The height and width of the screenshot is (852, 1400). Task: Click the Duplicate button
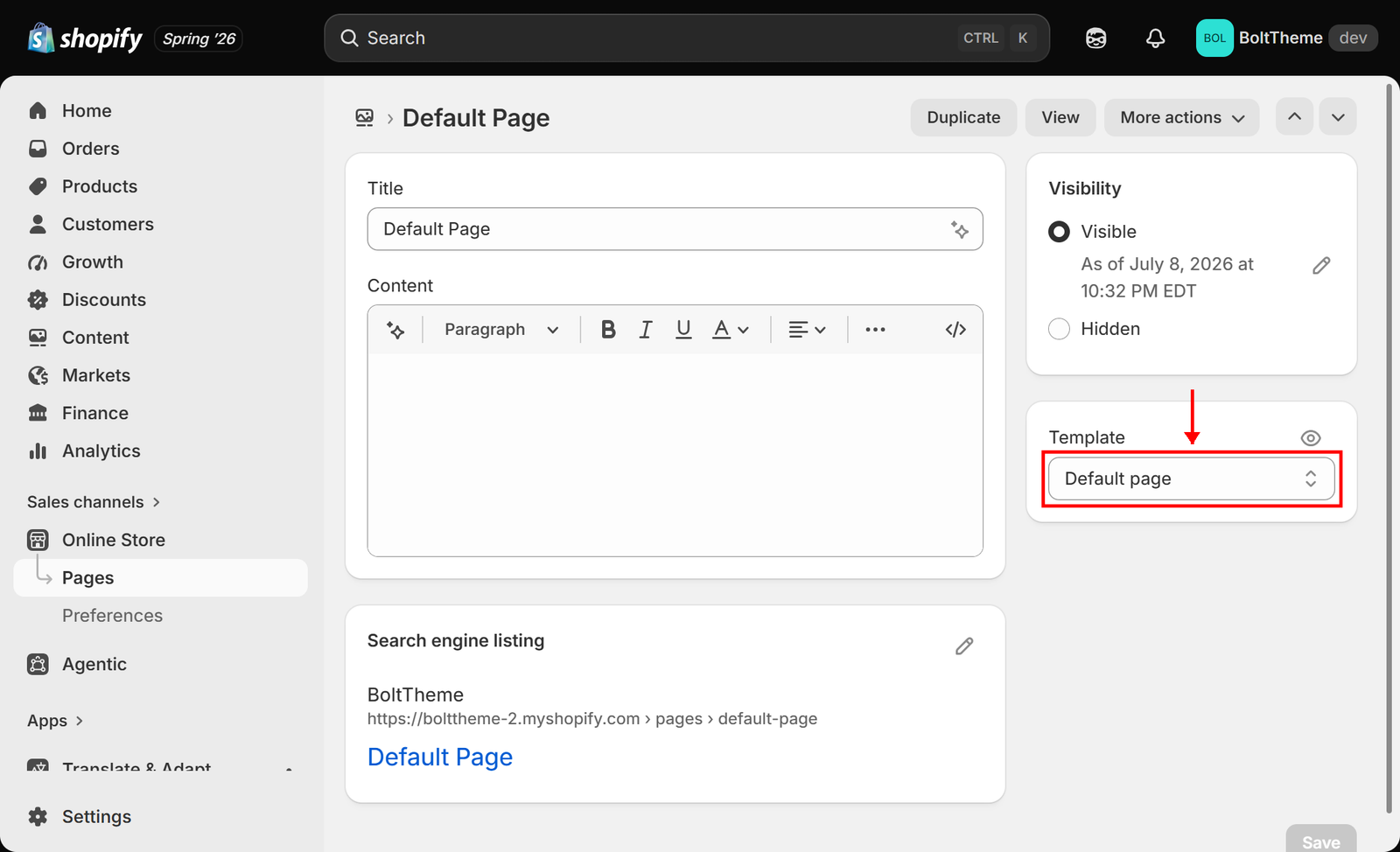click(x=963, y=117)
